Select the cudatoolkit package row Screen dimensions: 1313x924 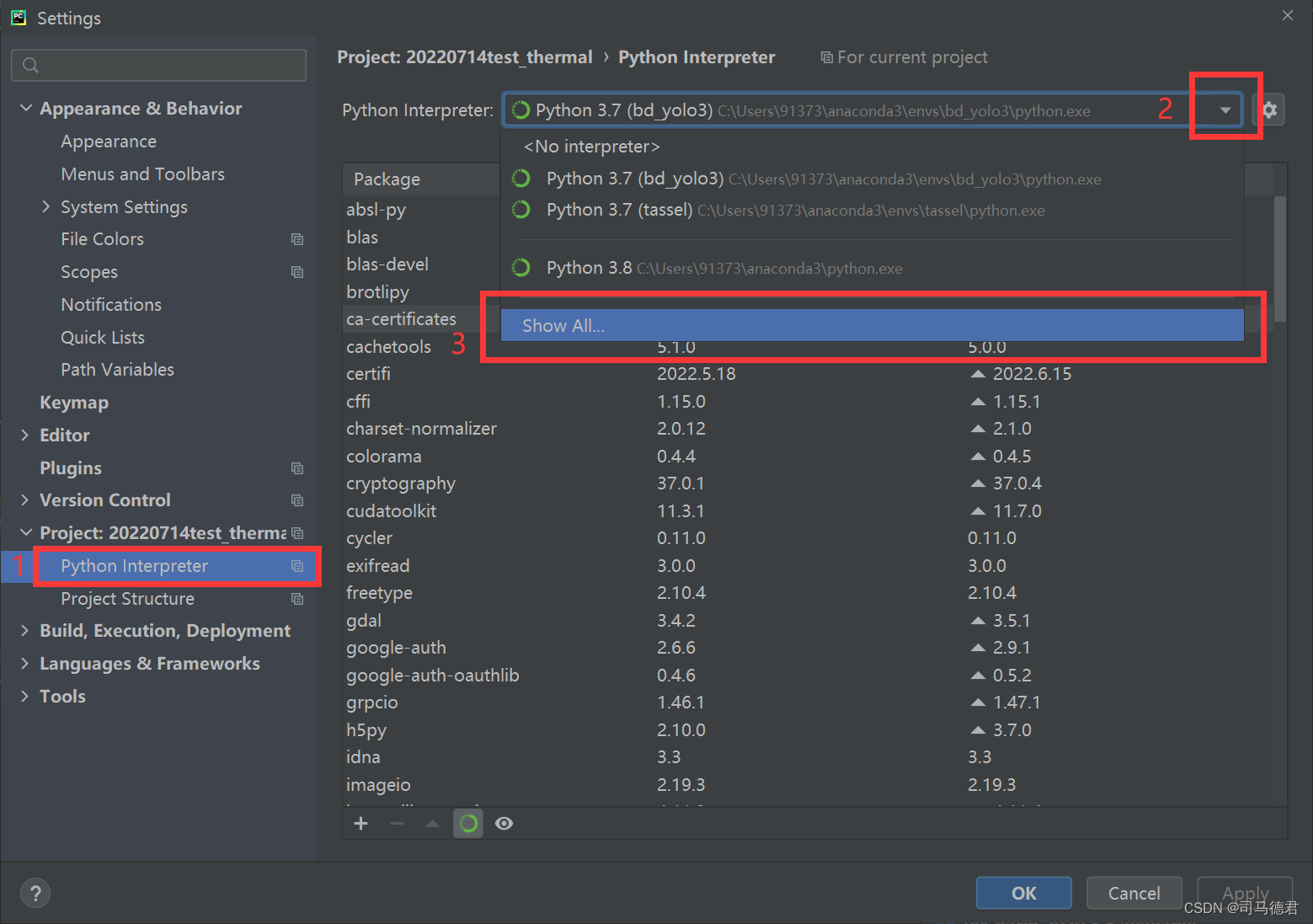click(809, 511)
